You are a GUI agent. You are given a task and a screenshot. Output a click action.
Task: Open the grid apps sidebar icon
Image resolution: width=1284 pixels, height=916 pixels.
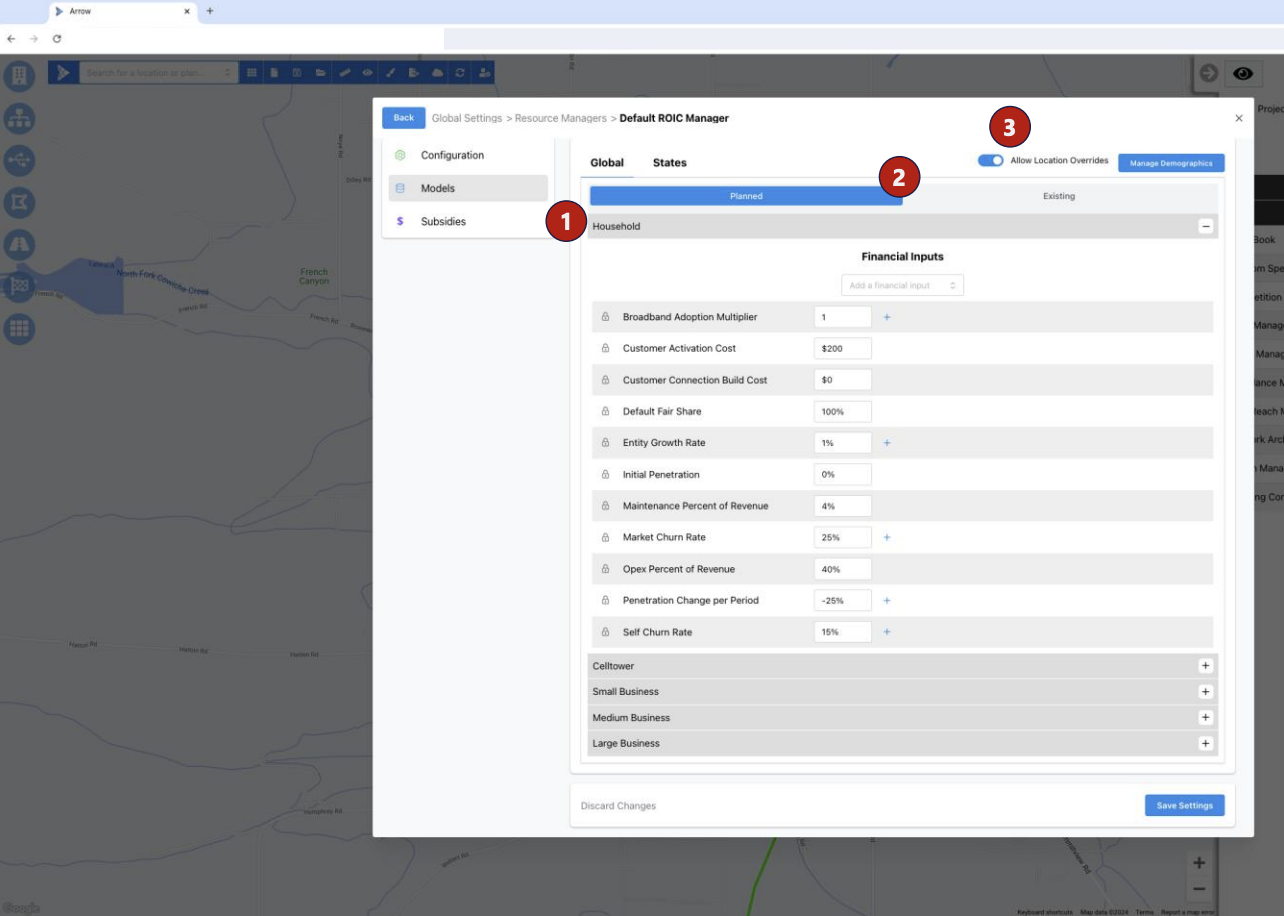tap(20, 328)
